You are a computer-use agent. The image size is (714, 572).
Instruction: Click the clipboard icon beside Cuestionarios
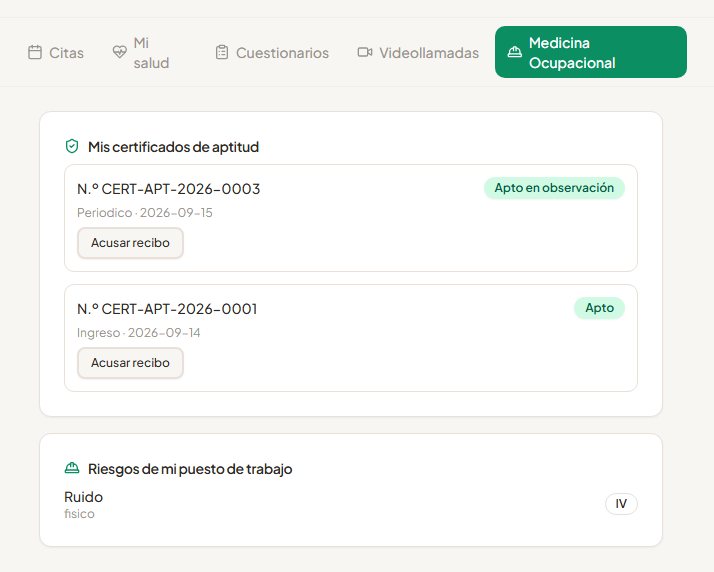(222, 52)
